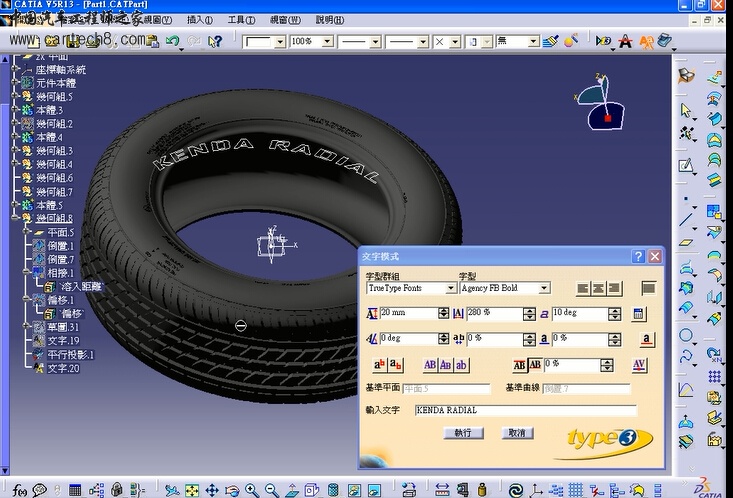
Task: Click the 取消 button in the text dialog
Action: tap(517, 433)
